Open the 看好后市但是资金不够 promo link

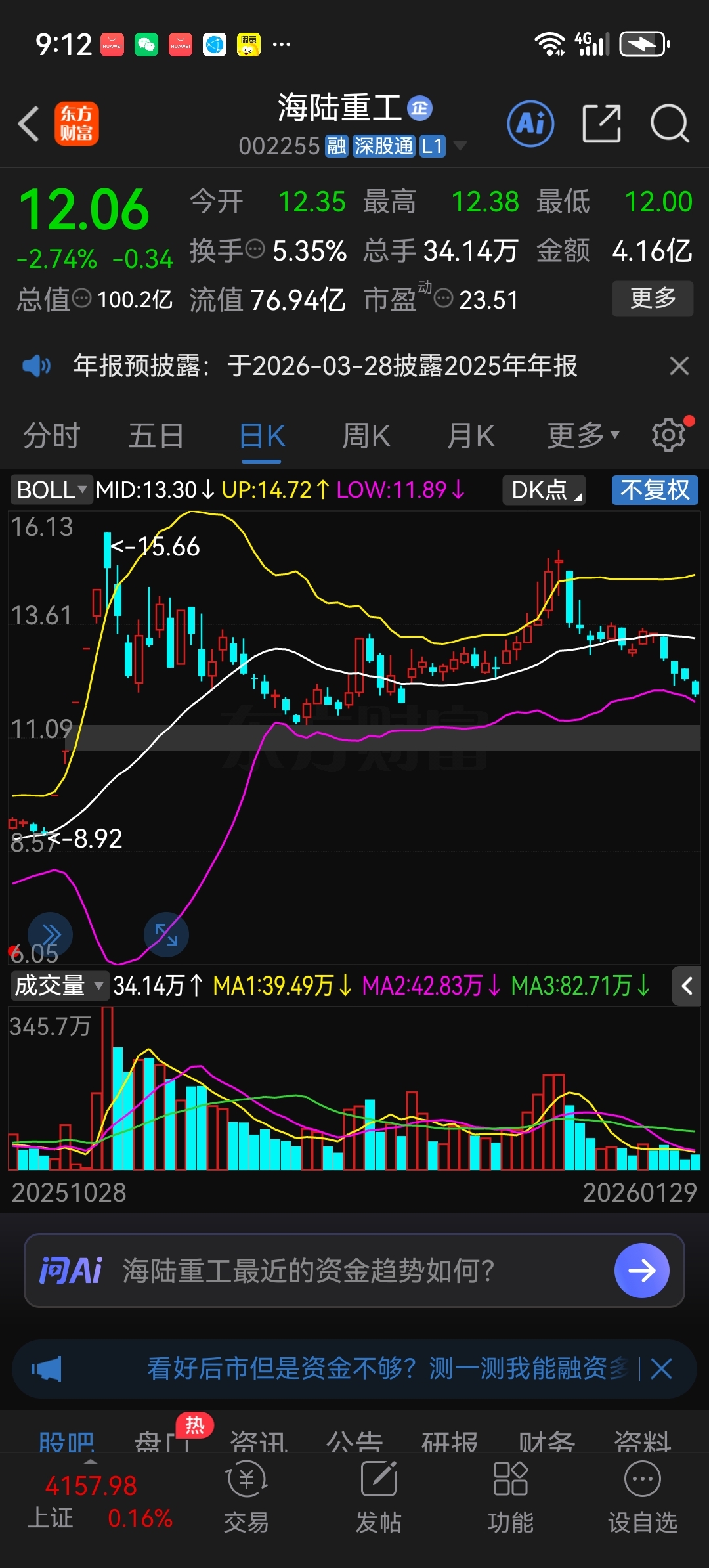(387, 1369)
